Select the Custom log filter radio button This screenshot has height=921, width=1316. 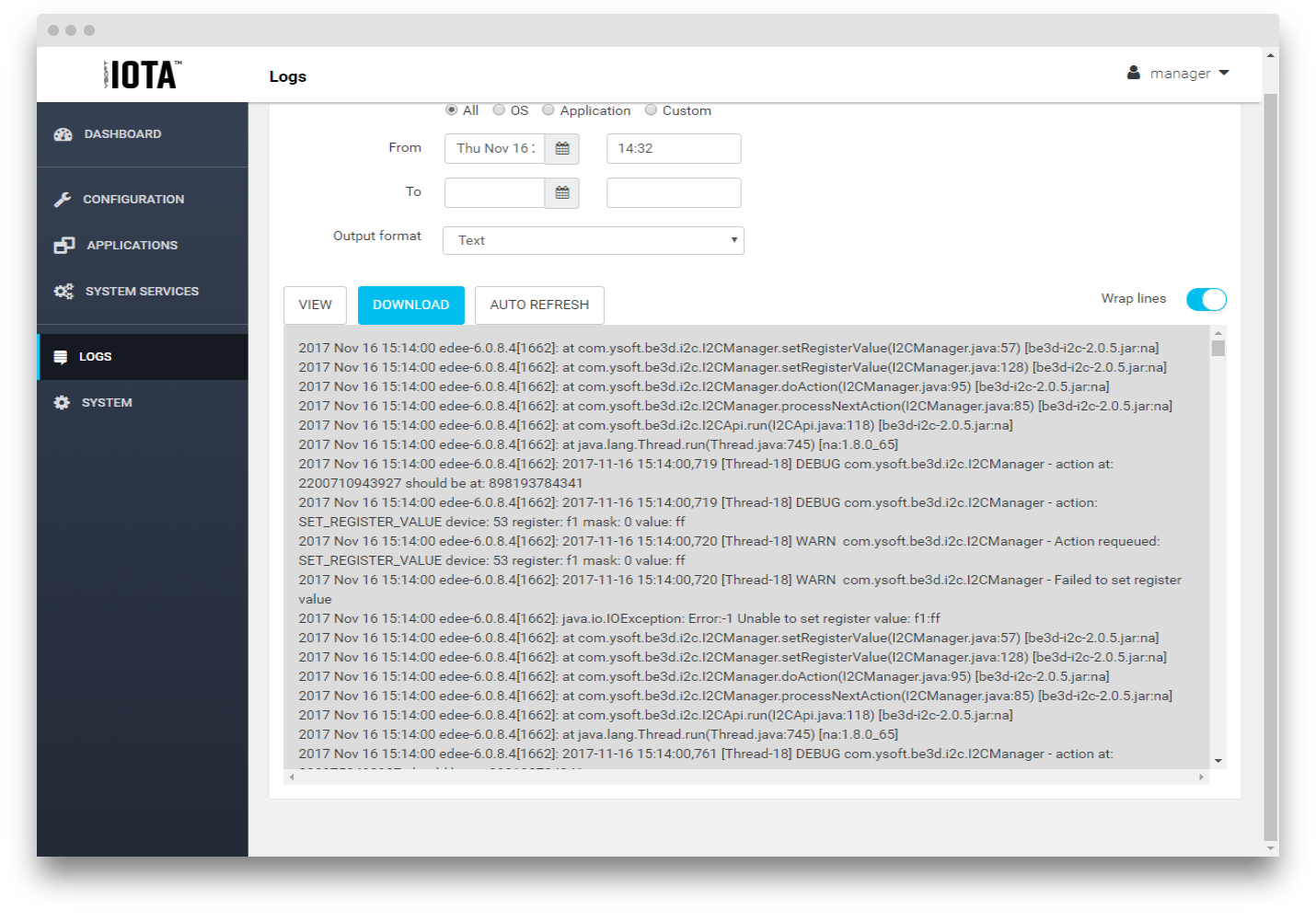(651, 110)
